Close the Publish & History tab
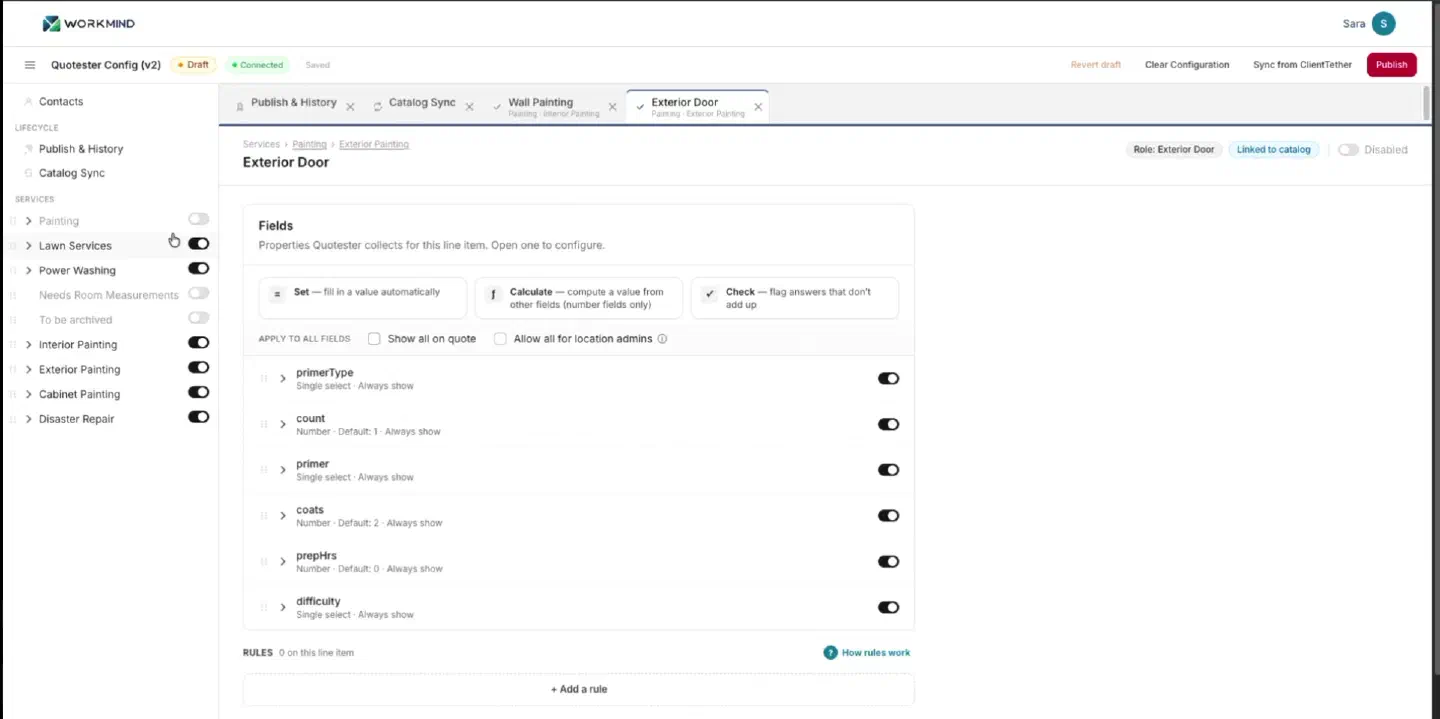This screenshot has height=719, width=1440. pos(350,106)
